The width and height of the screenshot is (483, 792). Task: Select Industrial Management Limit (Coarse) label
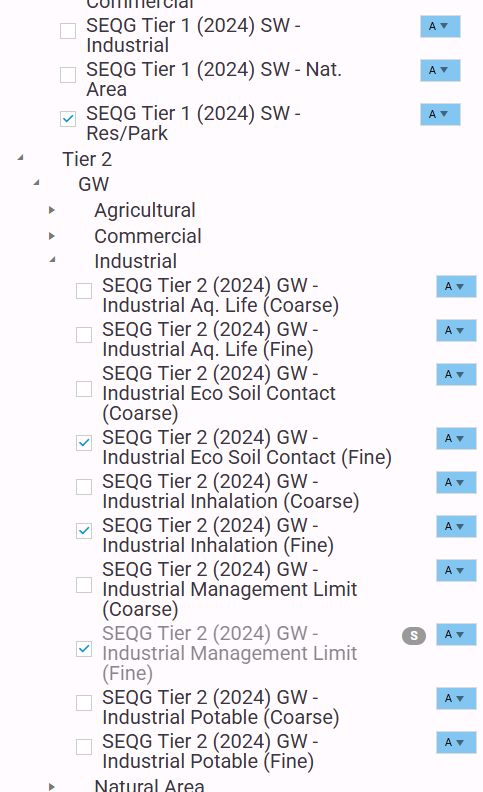229,589
